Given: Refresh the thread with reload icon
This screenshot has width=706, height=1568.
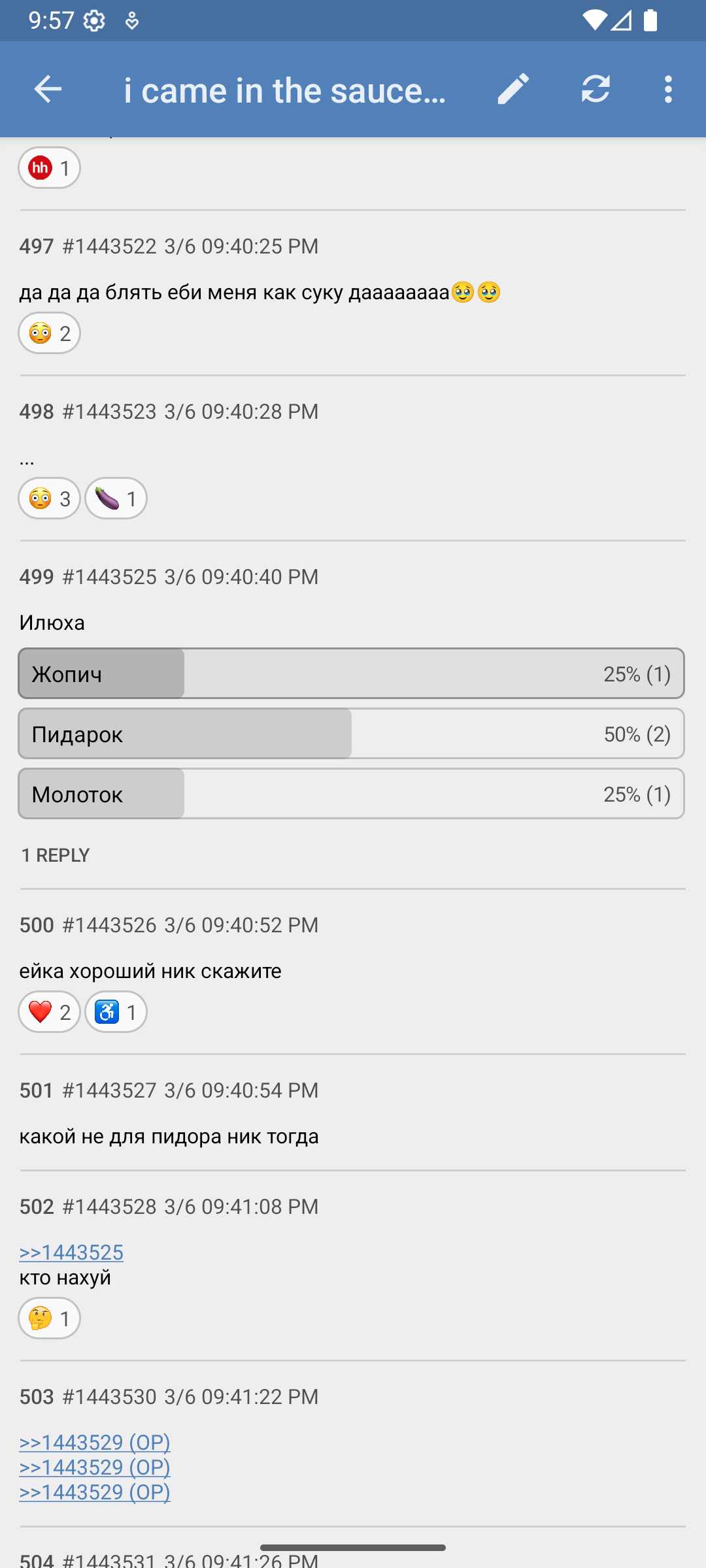Looking at the screenshot, I should point(596,90).
